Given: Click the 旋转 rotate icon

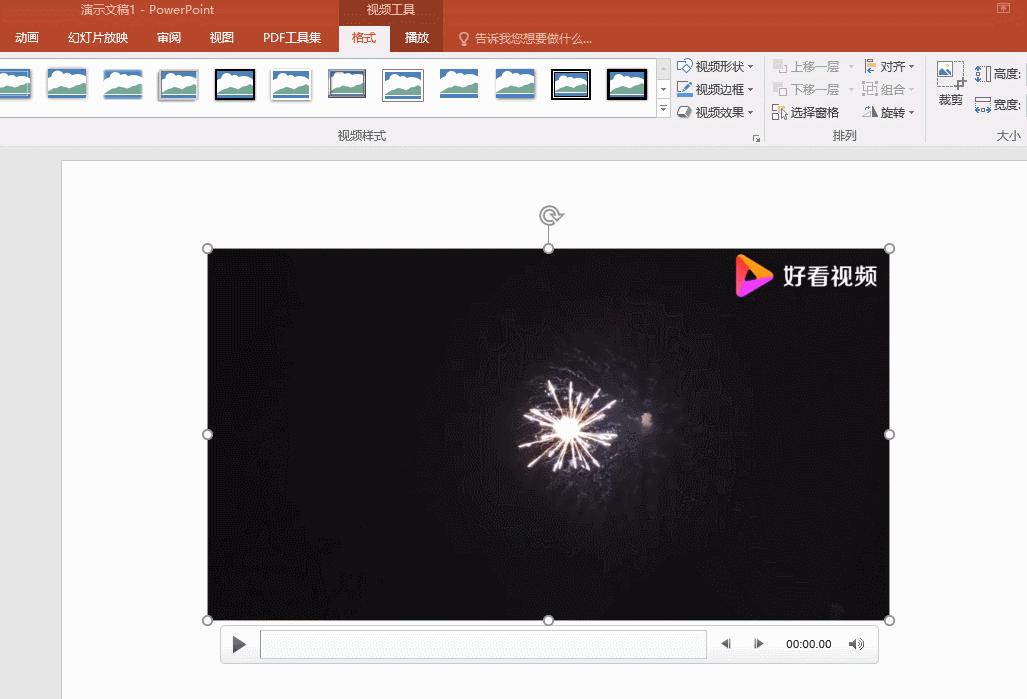Looking at the screenshot, I should pos(870,112).
